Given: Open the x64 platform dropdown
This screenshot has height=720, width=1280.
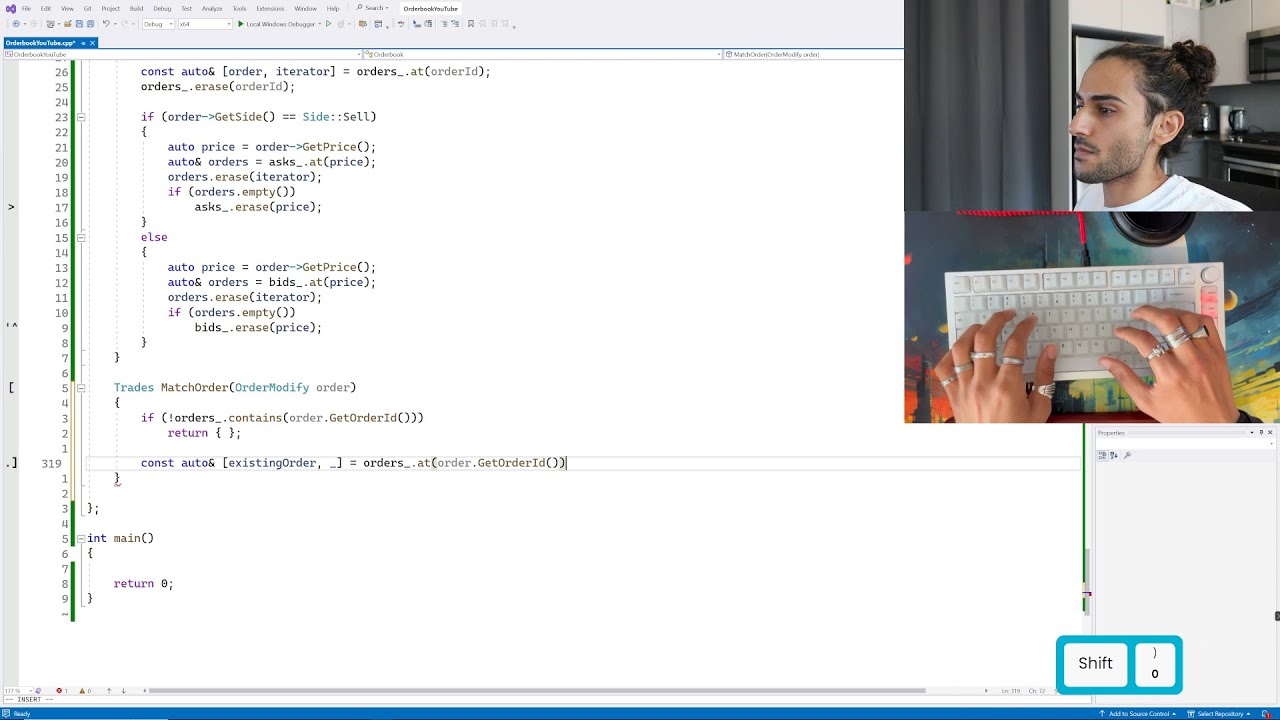Looking at the screenshot, I should pyautogui.click(x=205, y=24).
